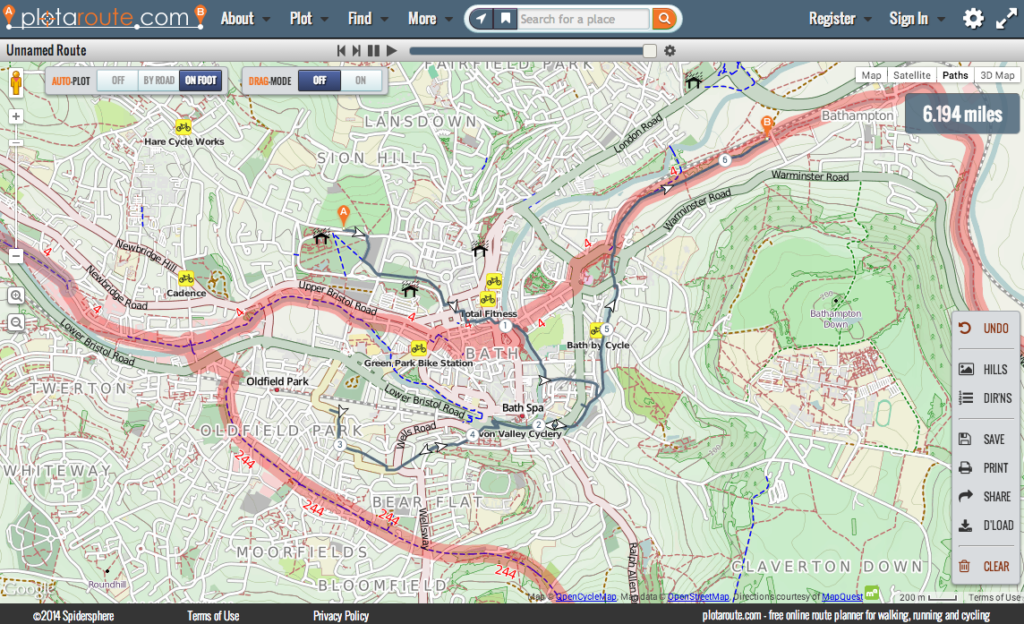Switch to the Satellite view tab

point(912,75)
